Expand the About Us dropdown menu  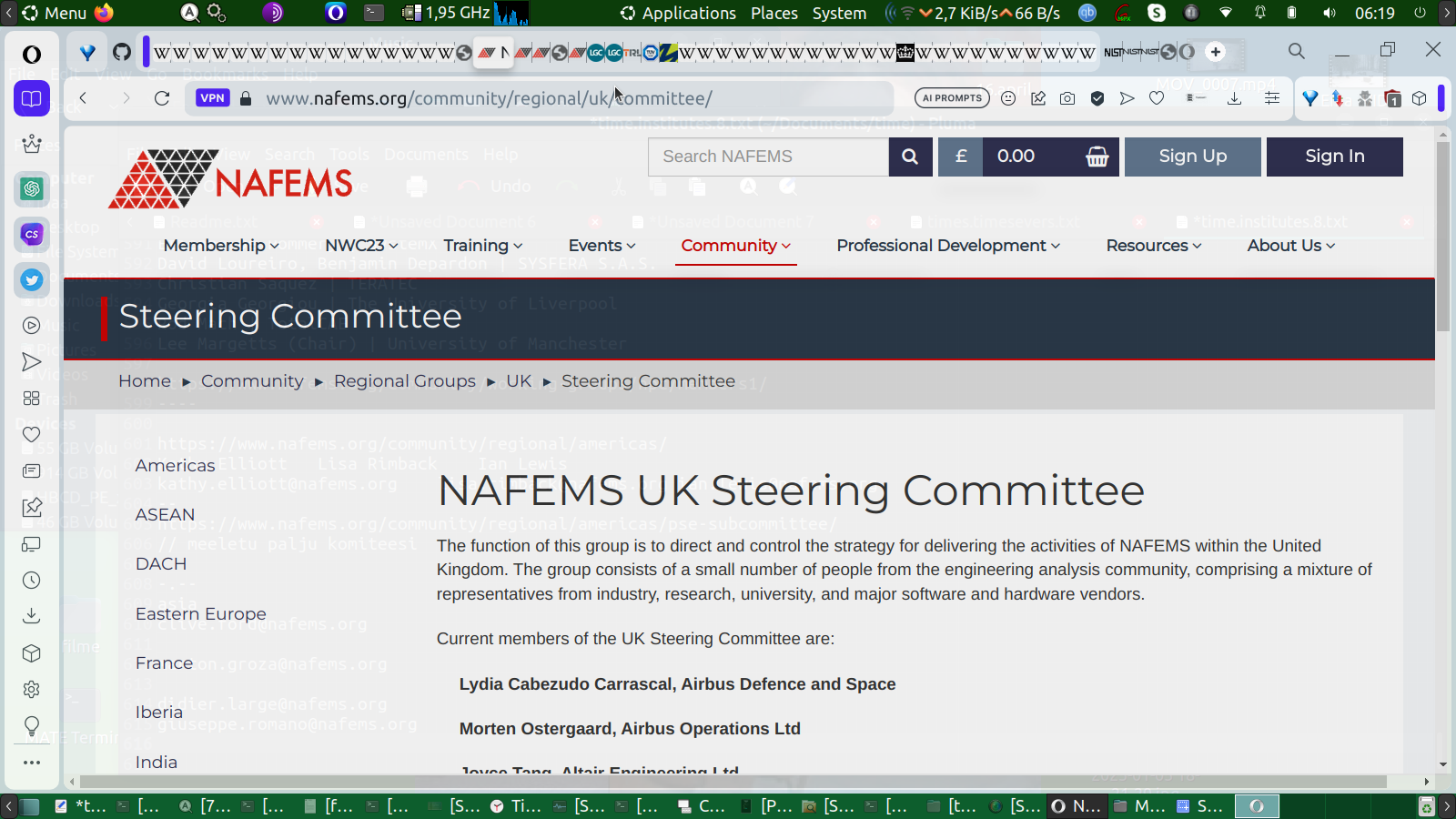pos(1291,246)
